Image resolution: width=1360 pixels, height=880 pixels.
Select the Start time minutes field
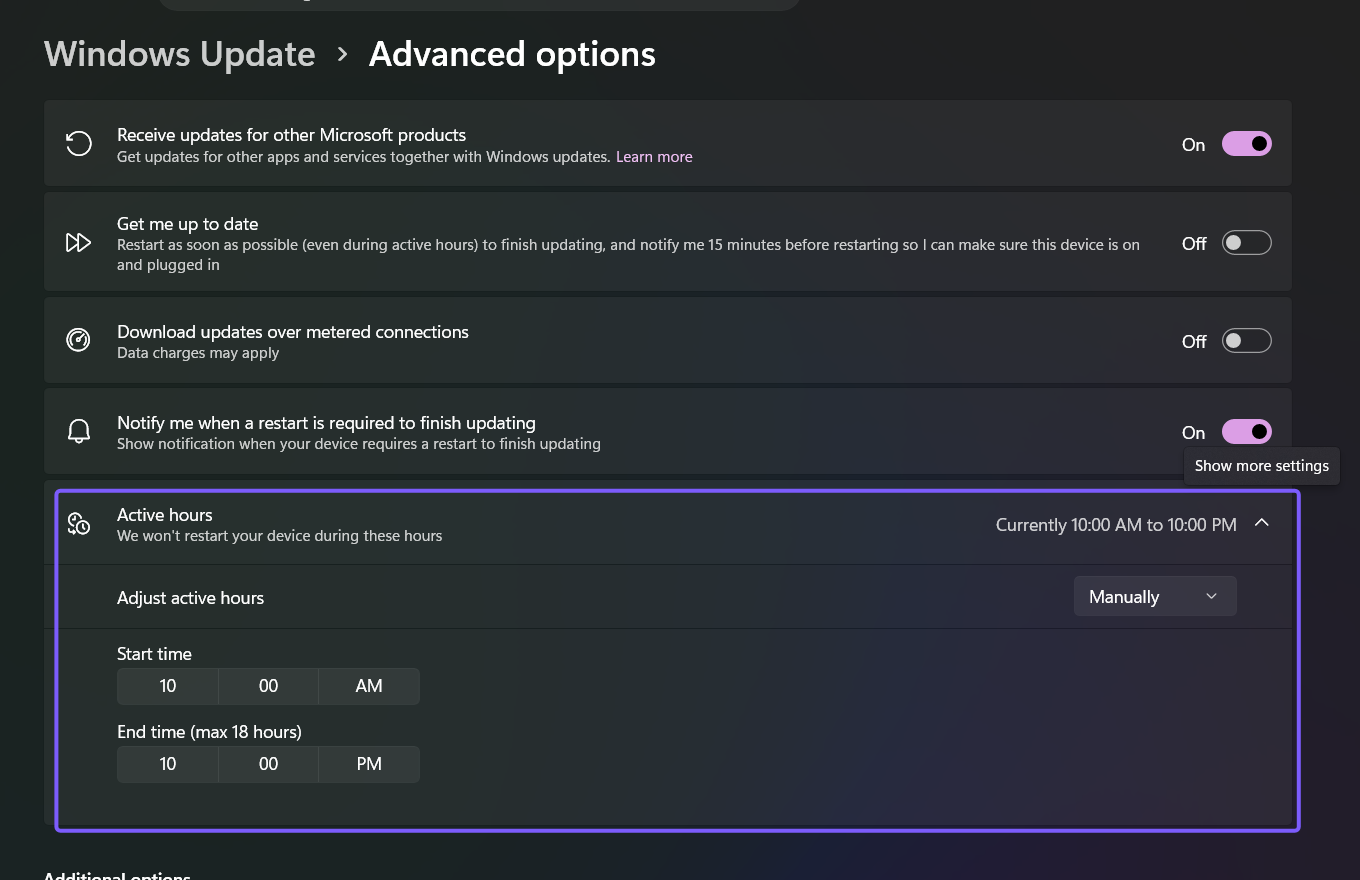click(x=269, y=686)
